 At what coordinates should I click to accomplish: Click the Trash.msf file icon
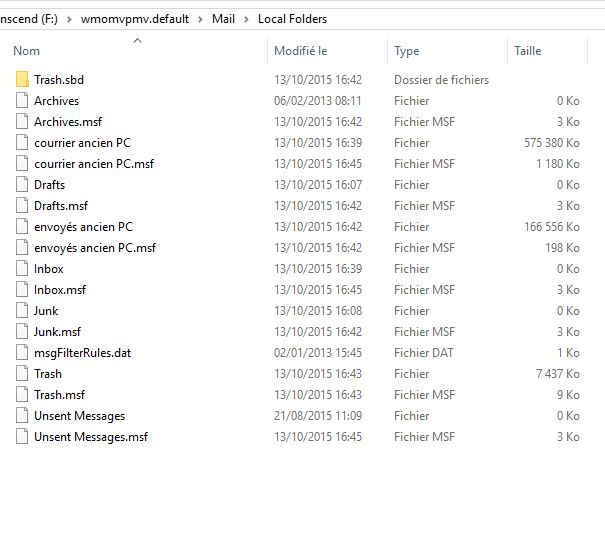23,395
